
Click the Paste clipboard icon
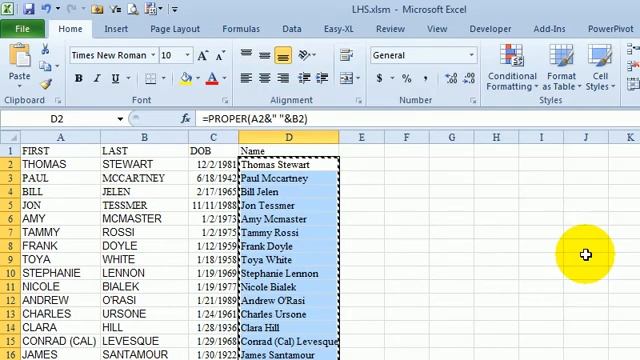pos(19,56)
